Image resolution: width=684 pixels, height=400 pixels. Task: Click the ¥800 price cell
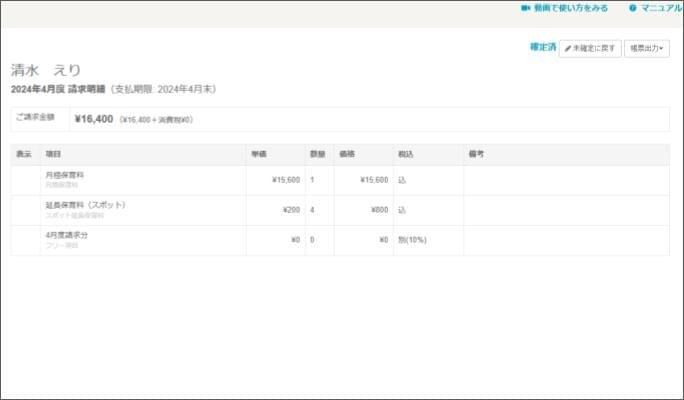(x=378, y=210)
